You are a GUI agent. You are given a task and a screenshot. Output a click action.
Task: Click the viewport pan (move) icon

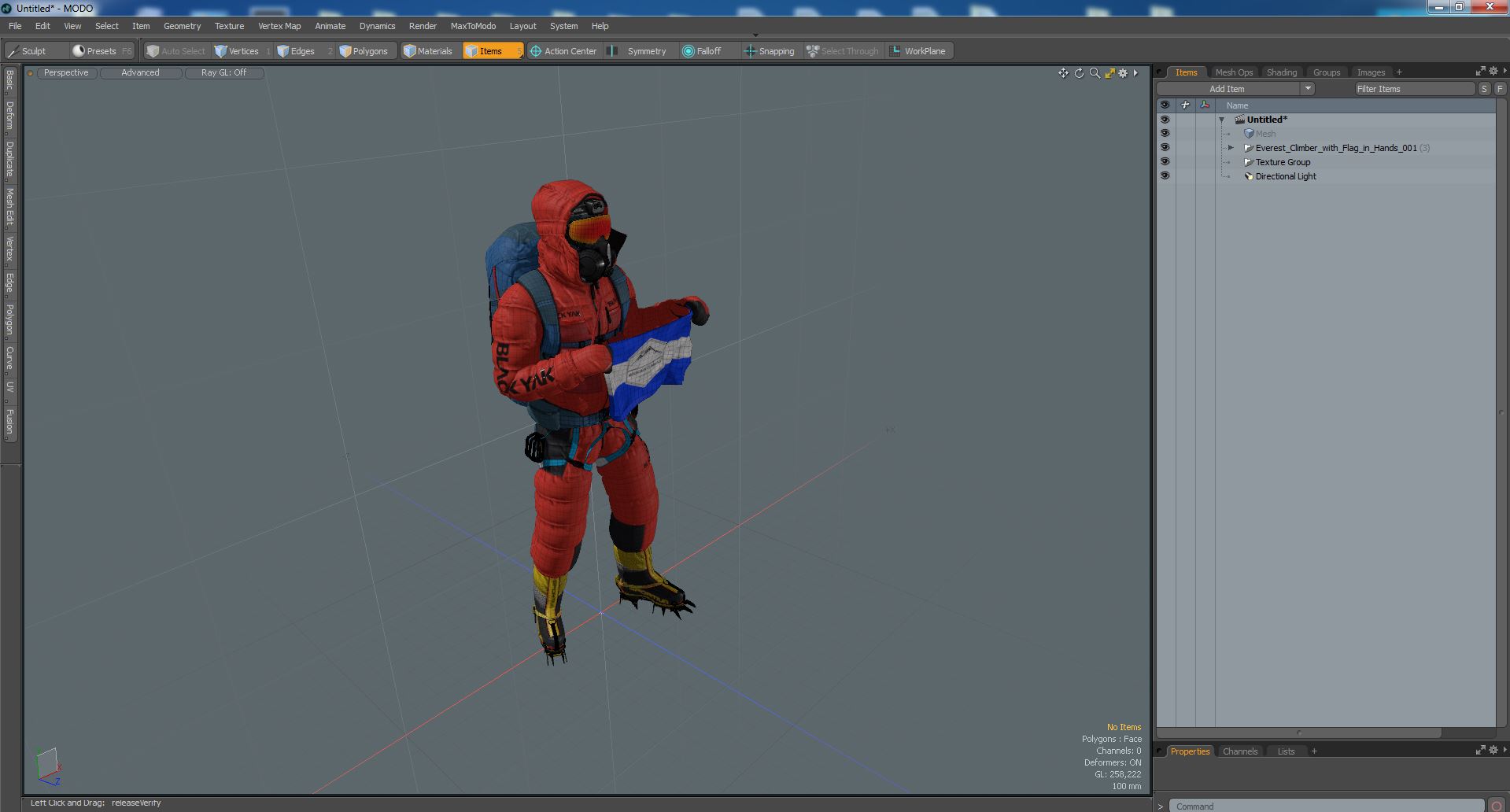click(1063, 73)
